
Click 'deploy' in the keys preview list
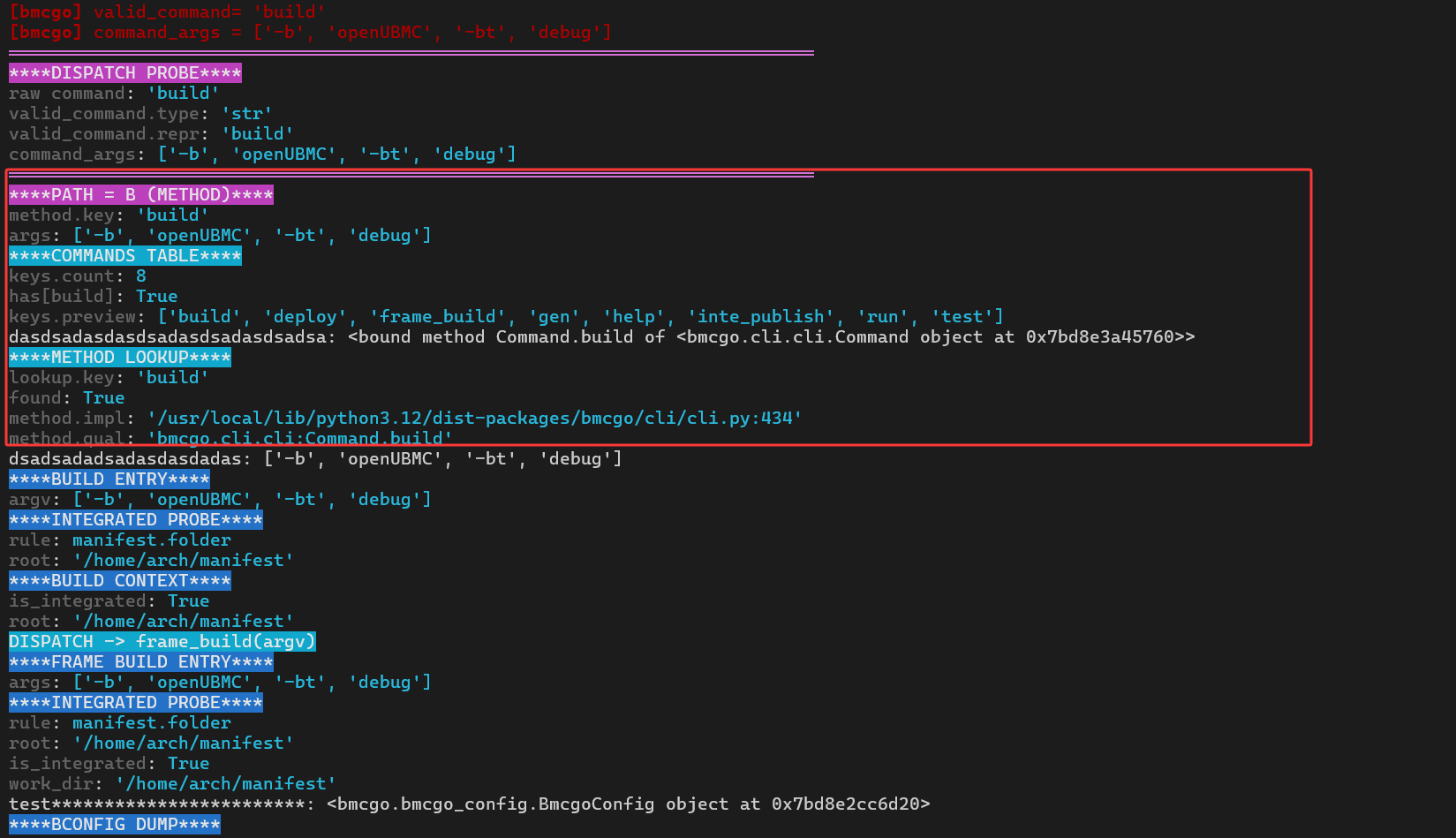(306, 317)
